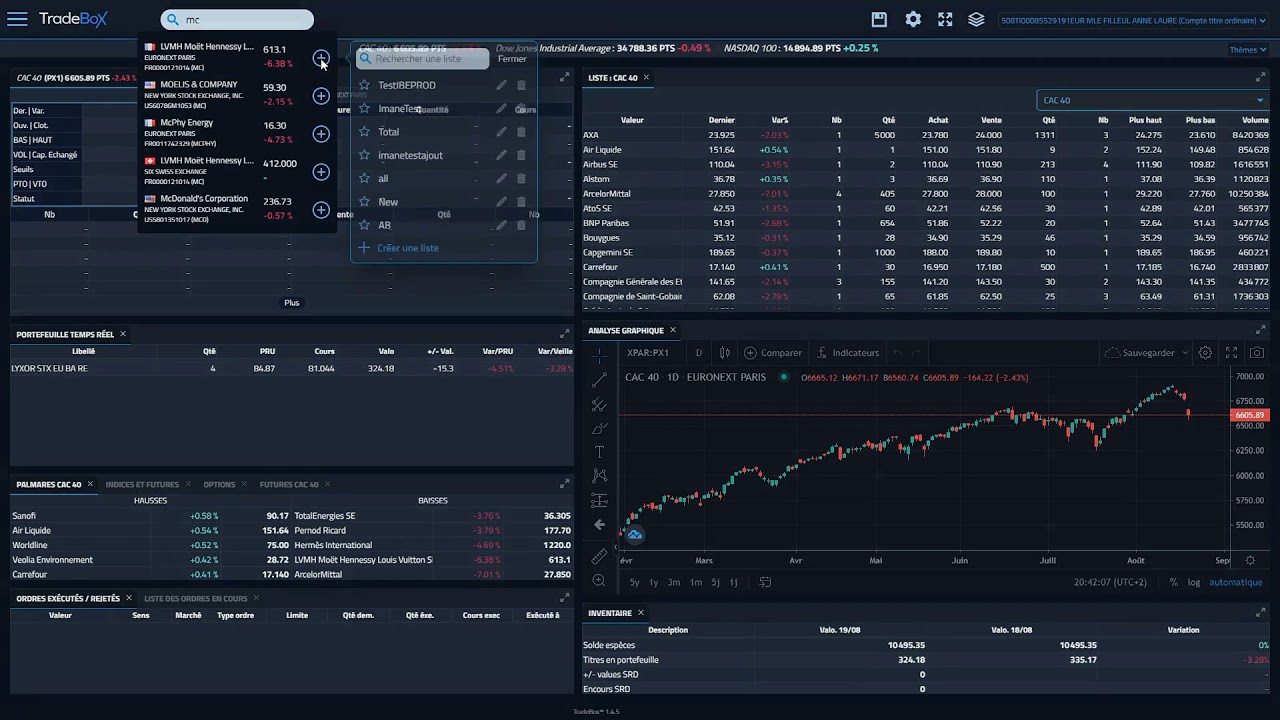This screenshot has height=720, width=1280.
Task: Toggle percent scale on chart
Action: (1174, 582)
